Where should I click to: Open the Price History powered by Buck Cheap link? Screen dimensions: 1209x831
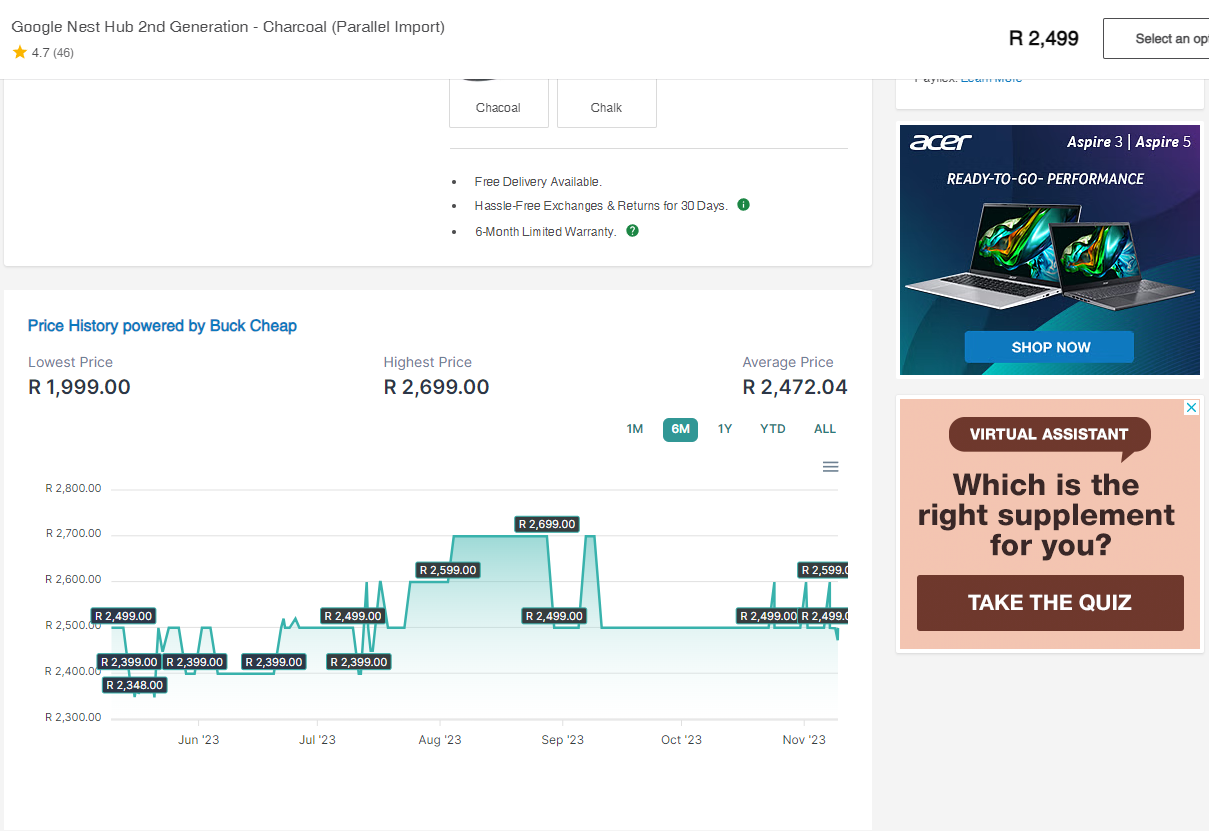(x=162, y=326)
